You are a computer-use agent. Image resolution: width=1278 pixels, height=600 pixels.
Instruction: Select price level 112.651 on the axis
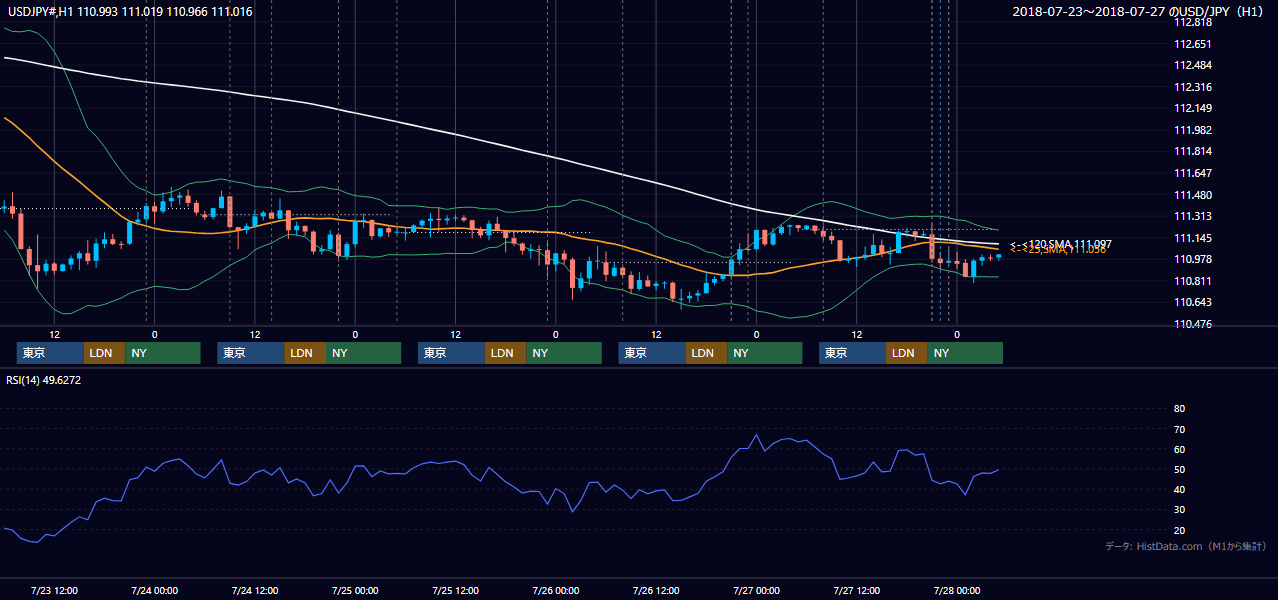click(1193, 44)
